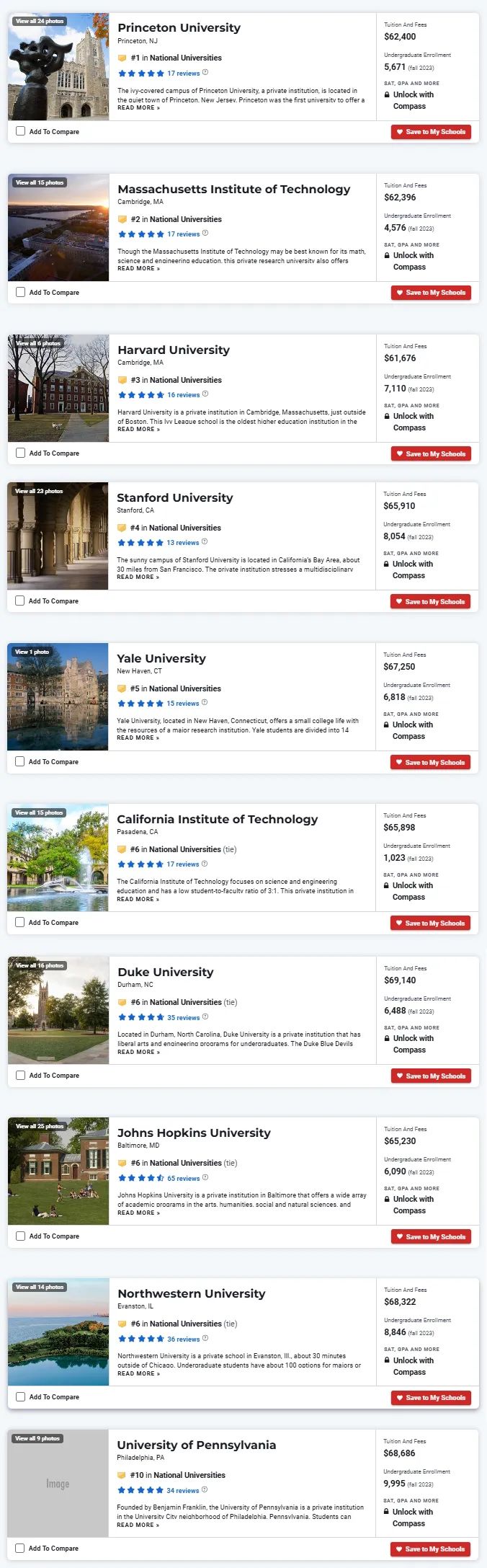This screenshot has width=487, height=1568.
Task: Click the ranking badge icon beside Harvard's #3
Action: point(122,380)
